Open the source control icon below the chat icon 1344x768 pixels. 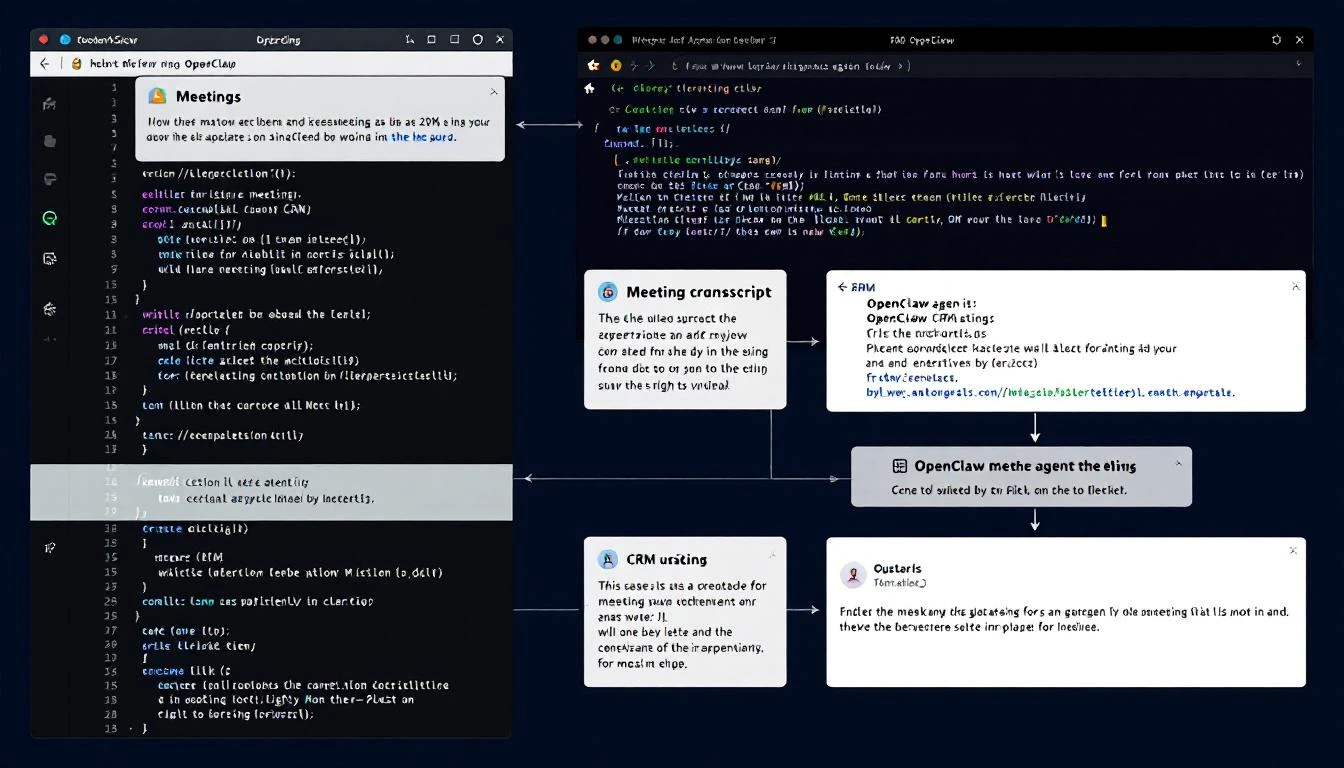click(x=49, y=258)
